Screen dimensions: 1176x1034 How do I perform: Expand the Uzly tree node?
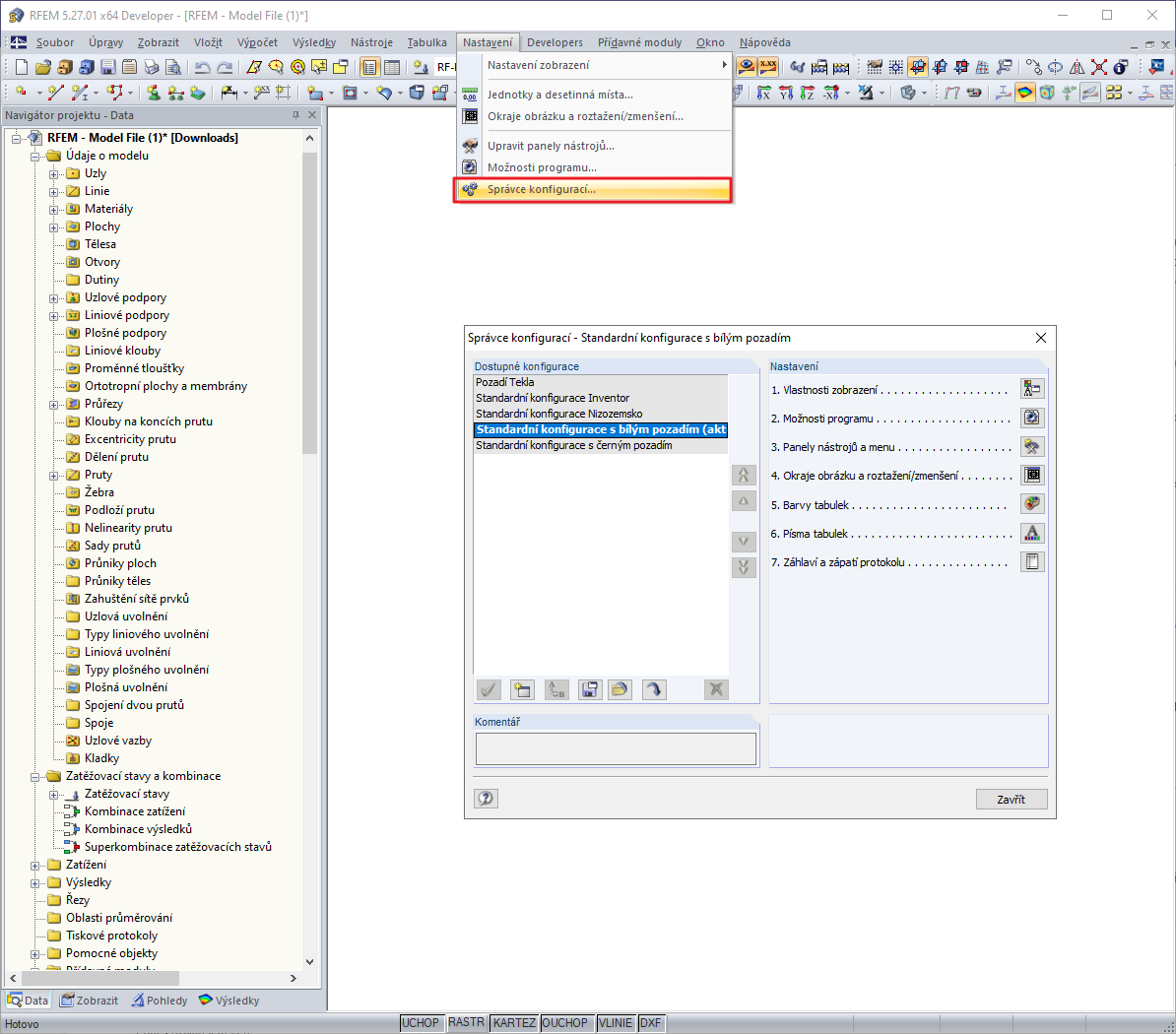tap(53, 174)
